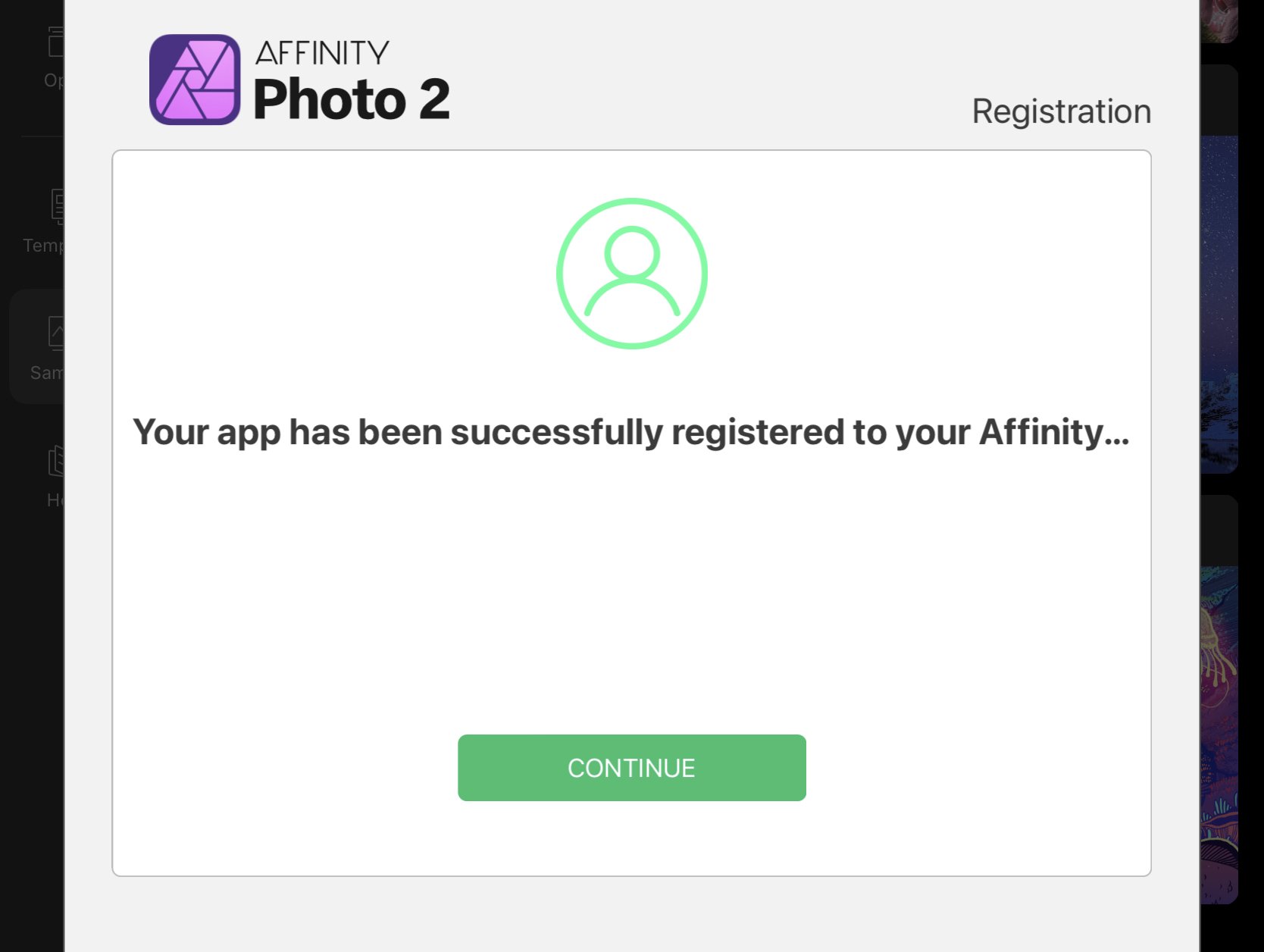Open the topmost partially visible sample thumbnail
Image resolution: width=1264 pixels, height=952 pixels.
pyautogui.click(x=1219, y=19)
